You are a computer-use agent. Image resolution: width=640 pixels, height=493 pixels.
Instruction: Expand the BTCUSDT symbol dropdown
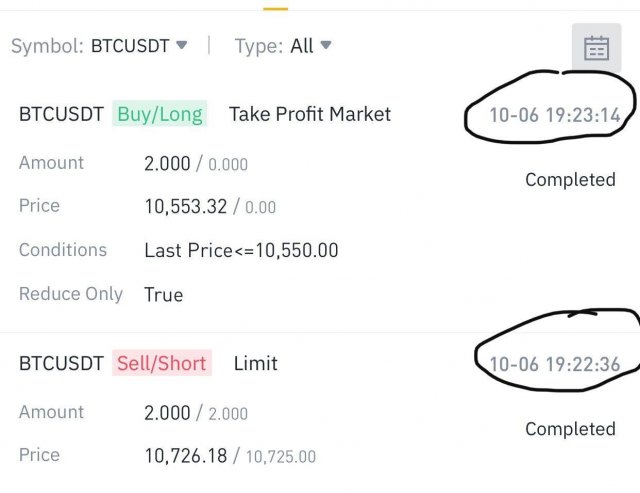point(139,46)
